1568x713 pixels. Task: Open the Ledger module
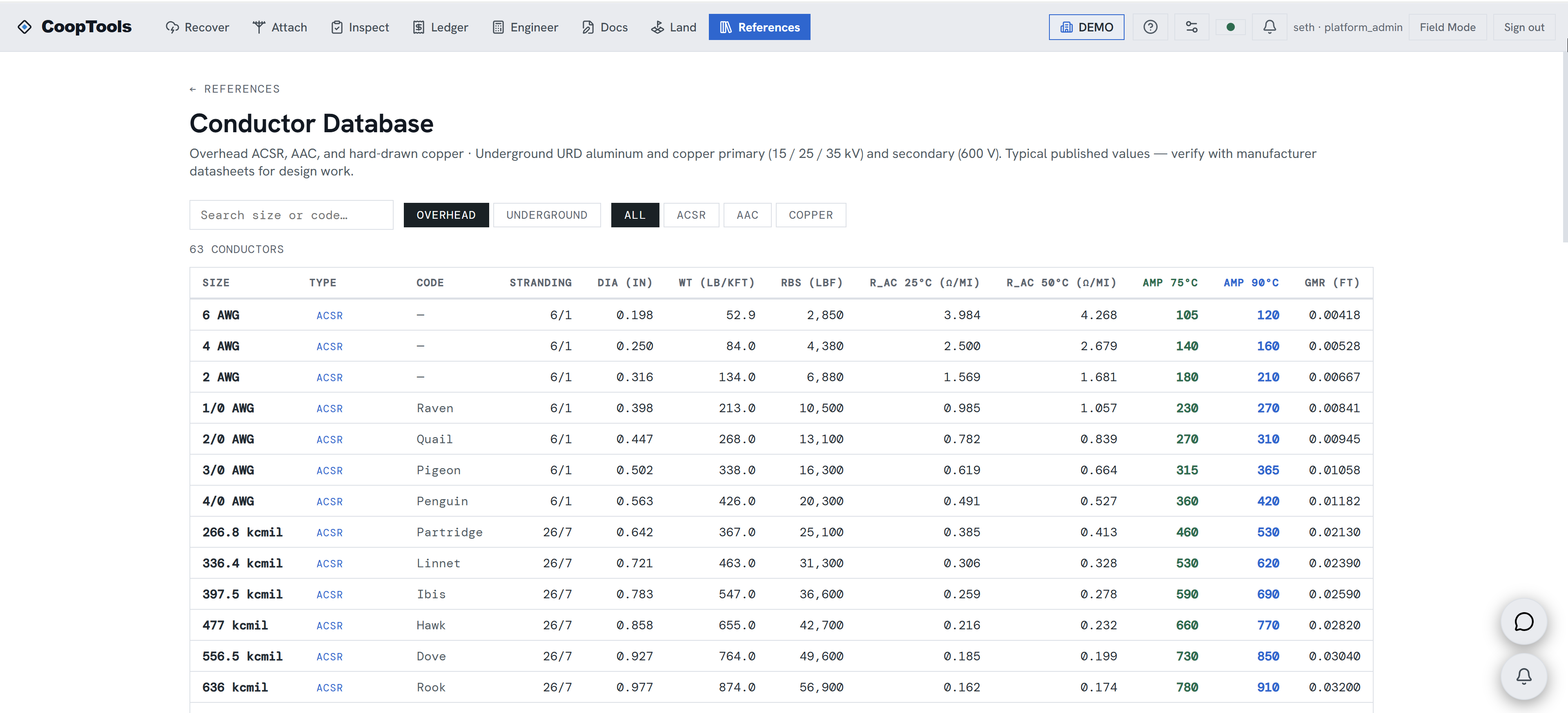[x=441, y=27]
